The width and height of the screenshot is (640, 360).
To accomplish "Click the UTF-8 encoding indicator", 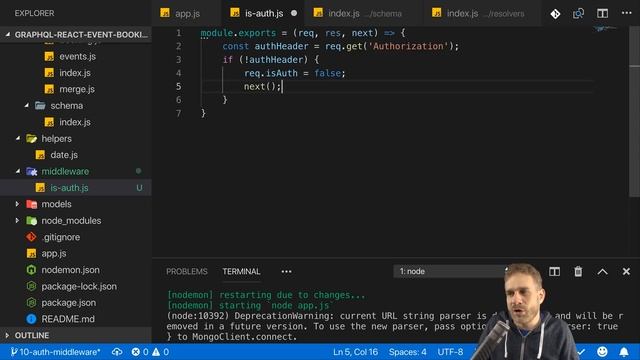I will pos(450,352).
